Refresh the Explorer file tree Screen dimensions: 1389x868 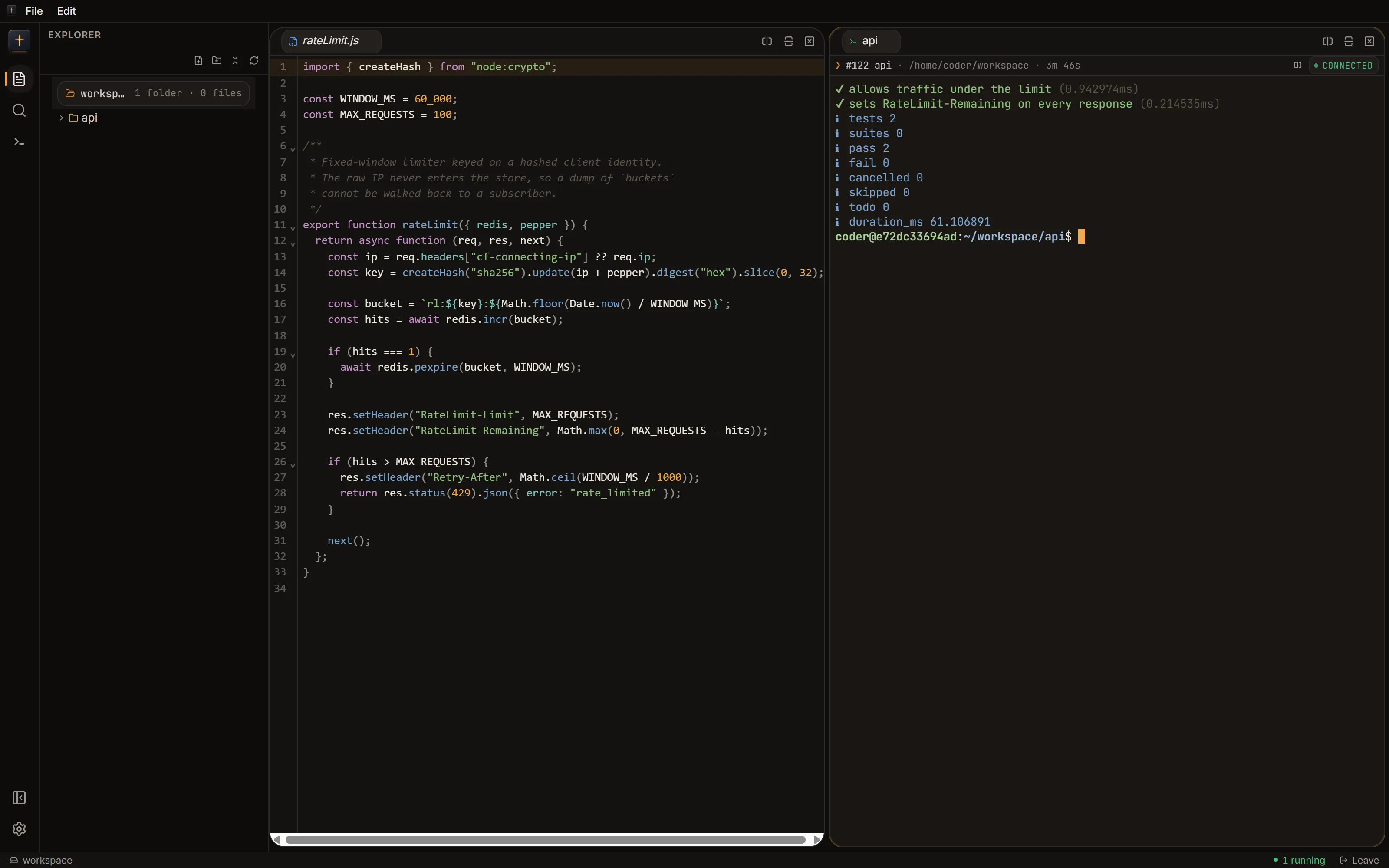(253, 60)
